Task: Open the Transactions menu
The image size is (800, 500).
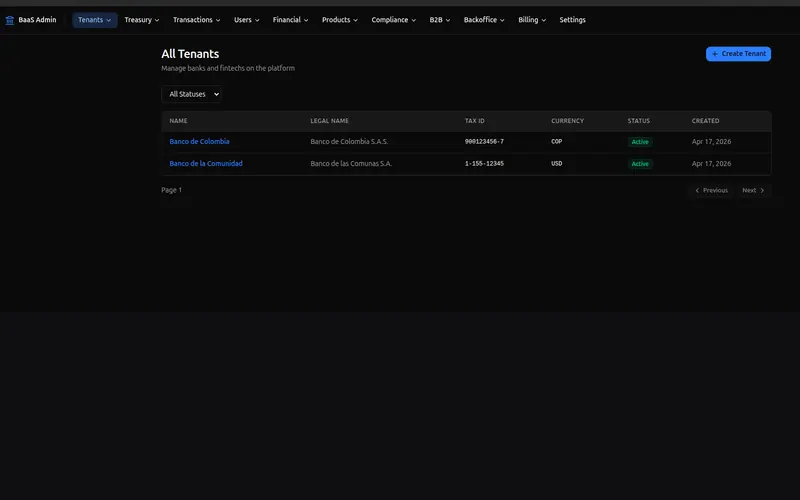Action: (196, 20)
